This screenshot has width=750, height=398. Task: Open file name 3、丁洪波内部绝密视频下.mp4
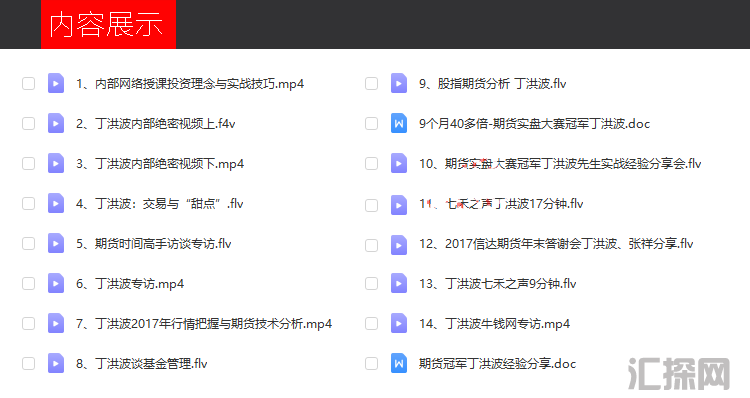point(160,164)
